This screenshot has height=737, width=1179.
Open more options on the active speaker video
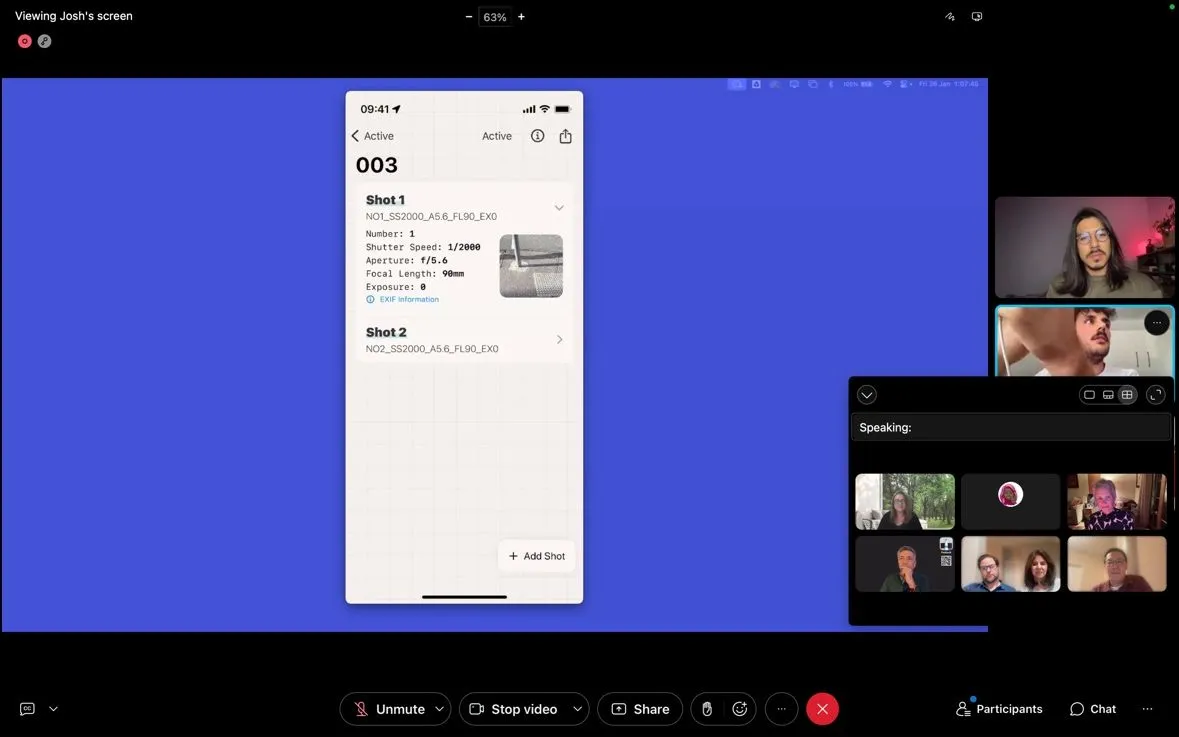point(1156,323)
